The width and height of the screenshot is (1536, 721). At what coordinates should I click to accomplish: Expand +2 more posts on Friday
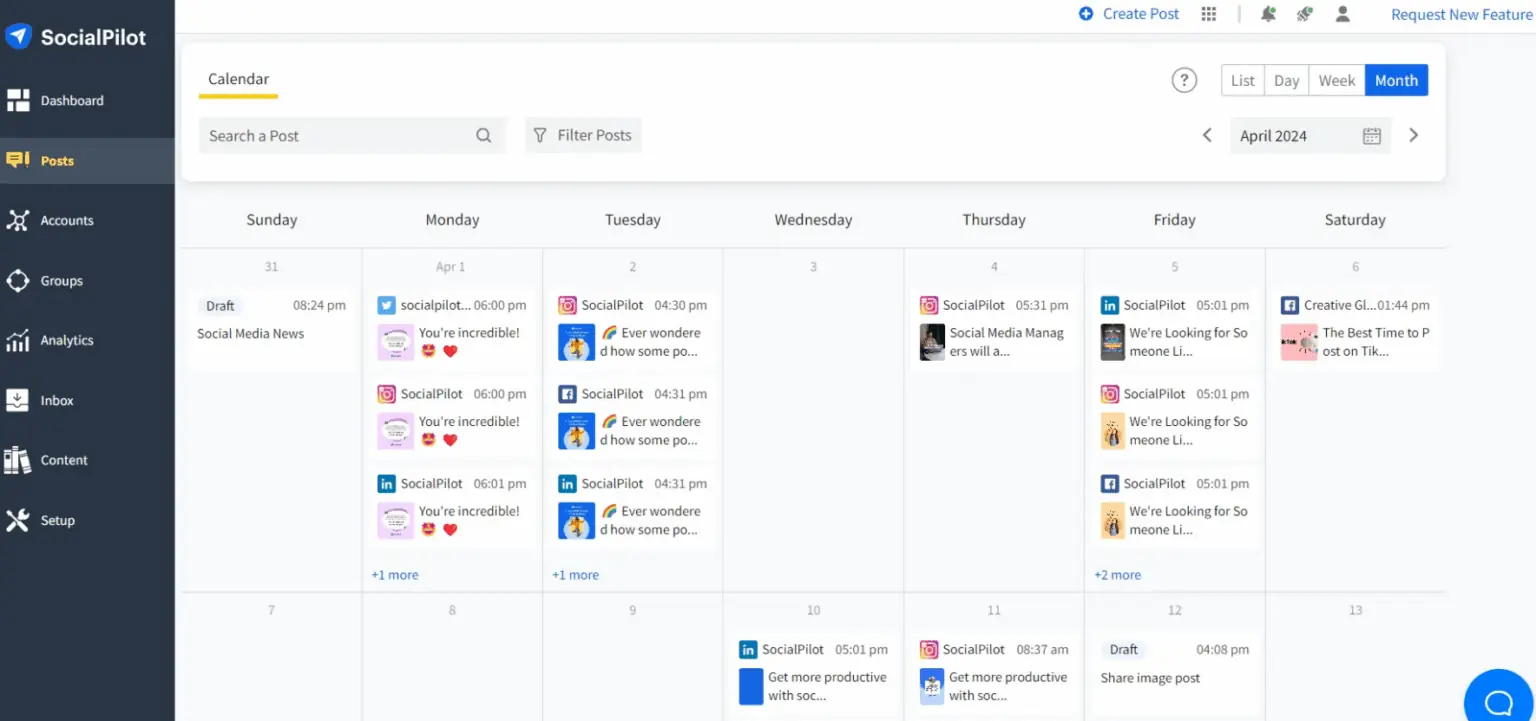tap(1117, 575)
